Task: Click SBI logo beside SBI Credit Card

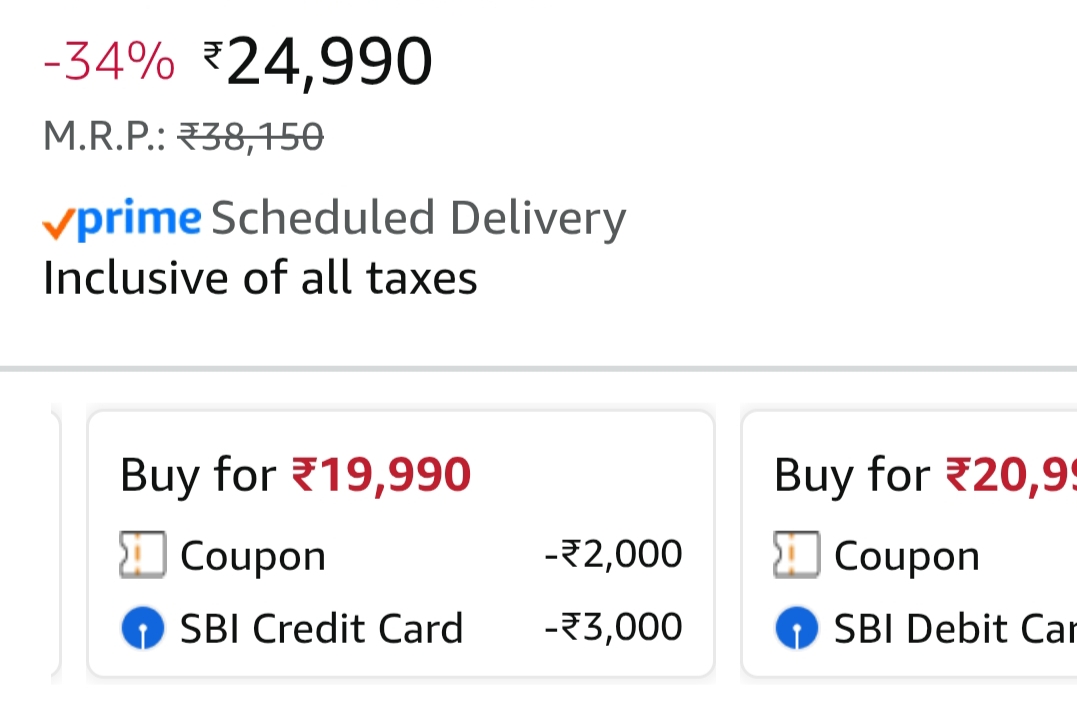Action: 141,628
